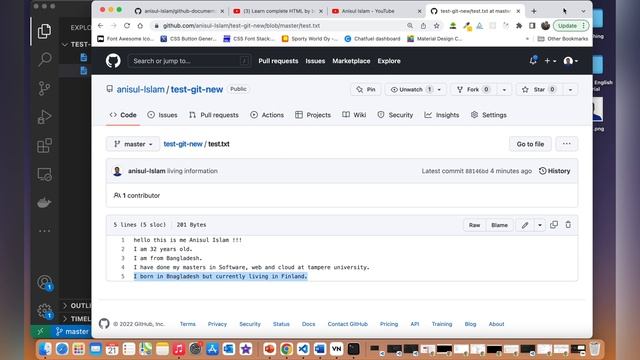Reload the page in browser
Screen dimensions: 640x360
tap(127, 25)
